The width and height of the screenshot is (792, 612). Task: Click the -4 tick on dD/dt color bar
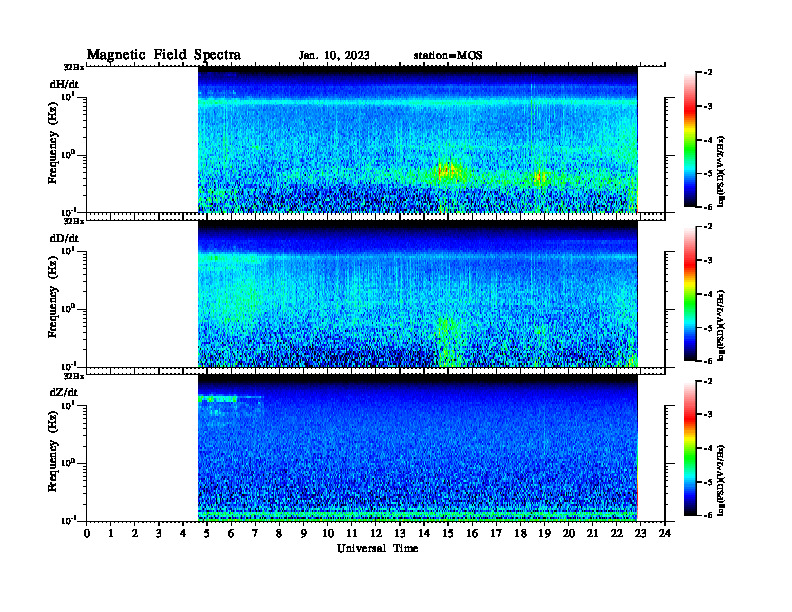pyautogui.click(x=708, y=294)
